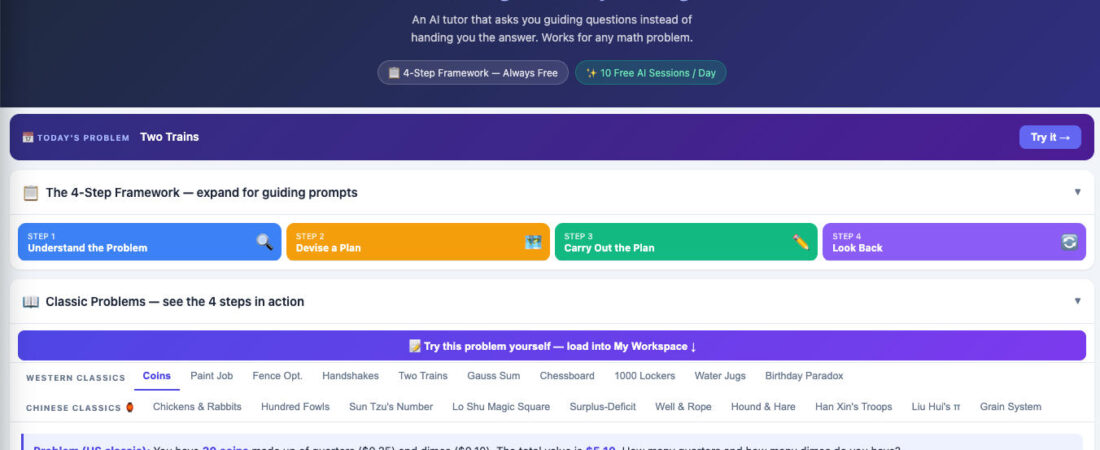
Task: Click the calendar icon beside Today's Problem
Action: [28, 137]
